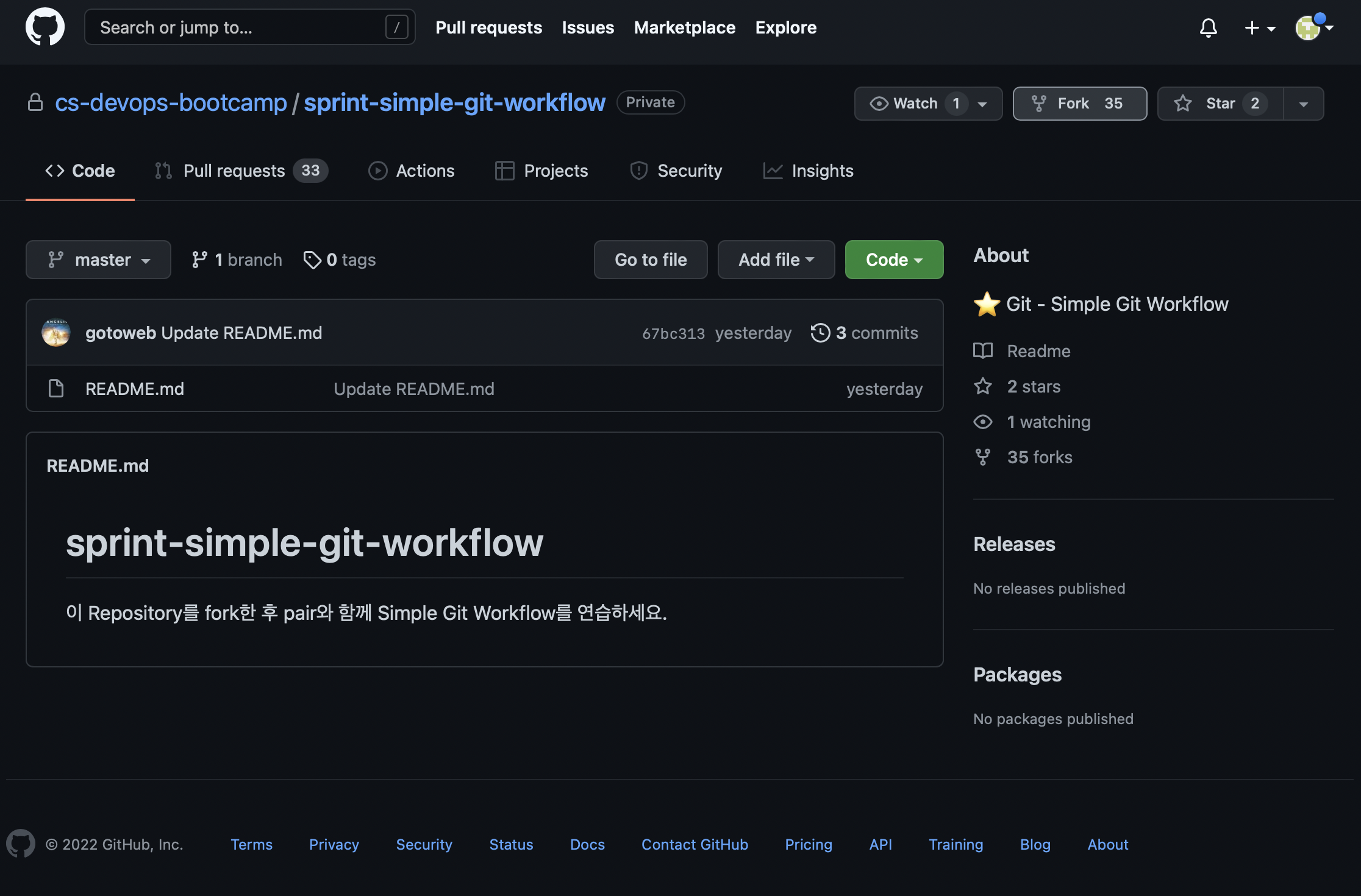Open Security footer link
This screenshot has width=1361, height=896.
pos(424,844)
